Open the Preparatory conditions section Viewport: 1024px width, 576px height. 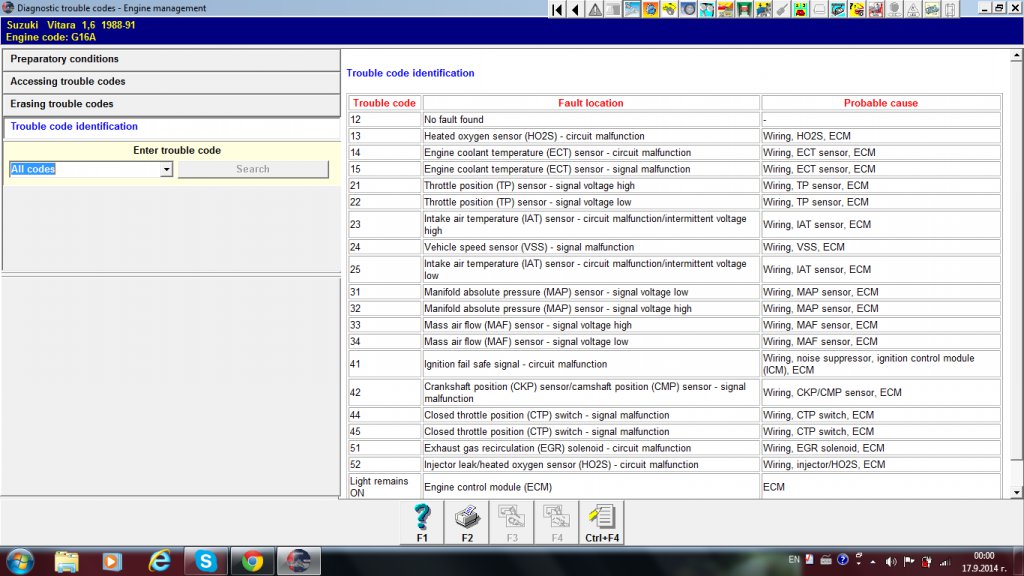(x=170, y=60)
